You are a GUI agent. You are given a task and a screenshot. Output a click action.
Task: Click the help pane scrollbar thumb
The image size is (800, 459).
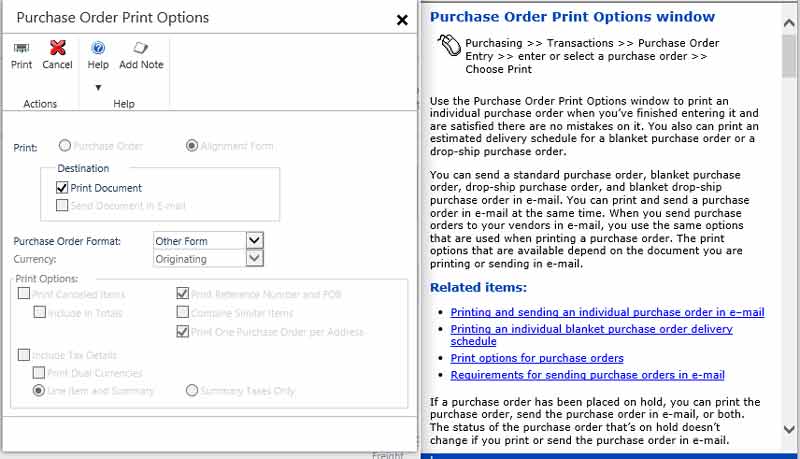tap(789, 56)
